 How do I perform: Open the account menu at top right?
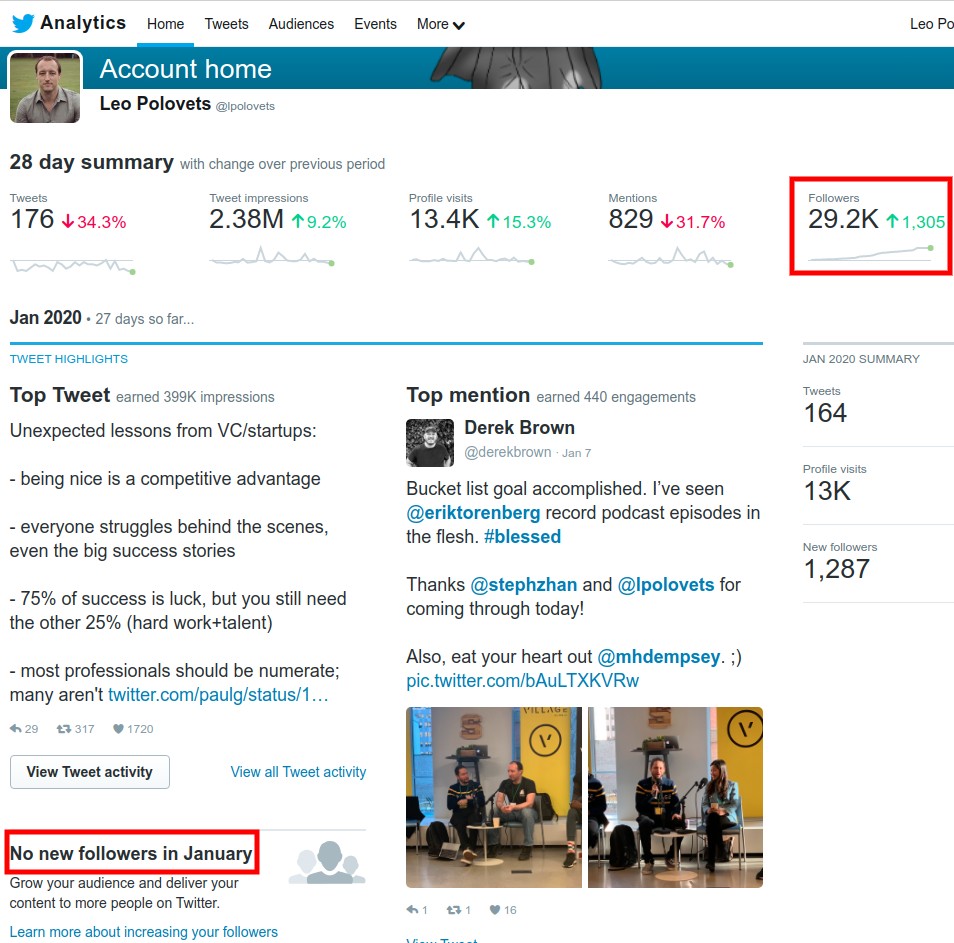click(x=931, y=24)
